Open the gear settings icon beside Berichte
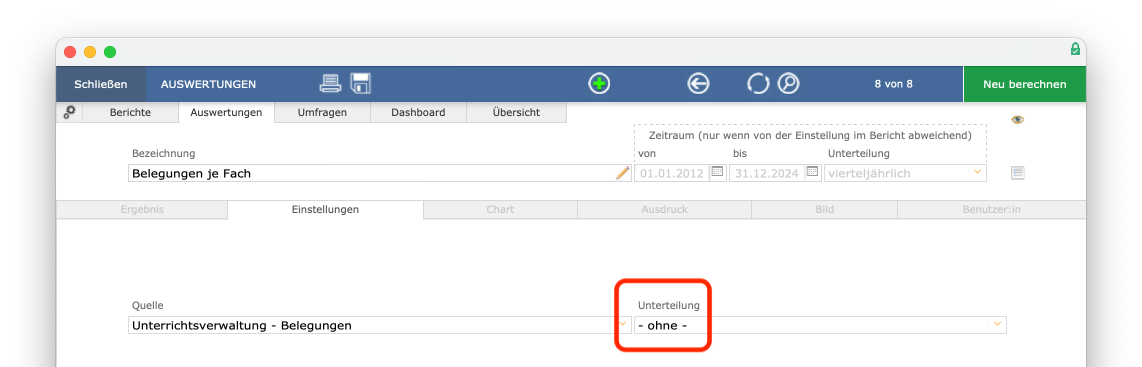Image resolution: width=1142 pixels, height=367 pixels. (x=69, y=112)
